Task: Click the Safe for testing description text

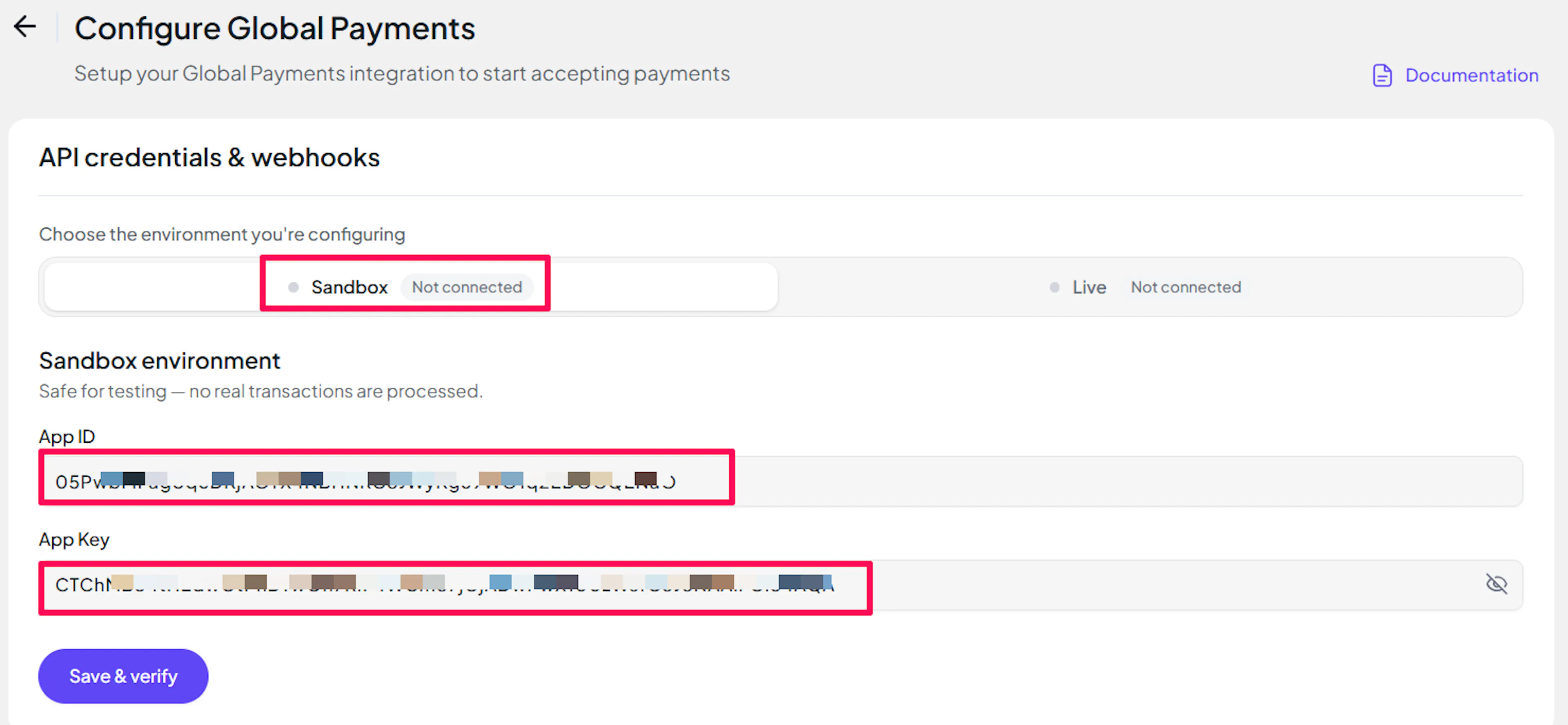Action: (261, 391)
